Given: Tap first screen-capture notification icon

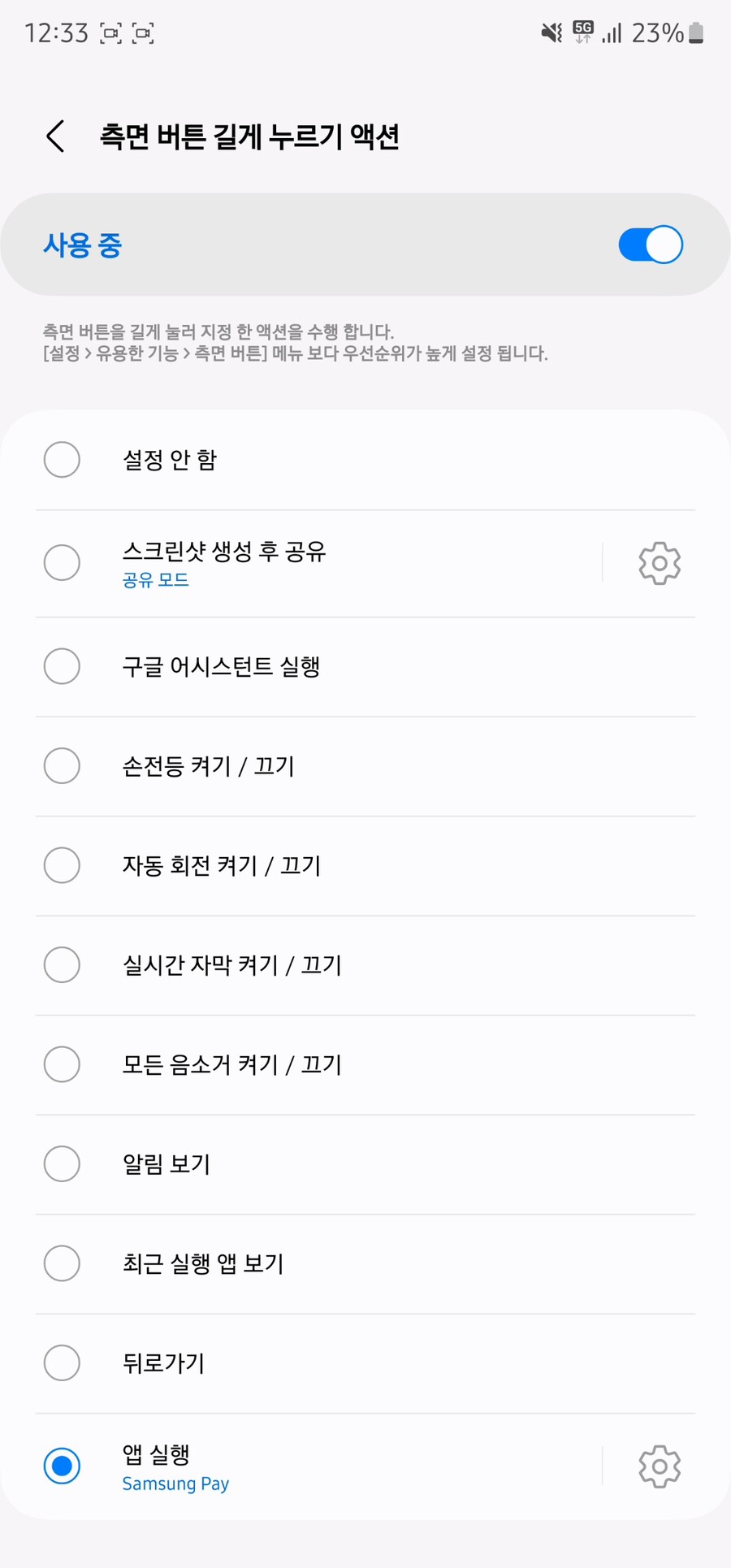Looking at the screenshot, I should click(110, 33).
